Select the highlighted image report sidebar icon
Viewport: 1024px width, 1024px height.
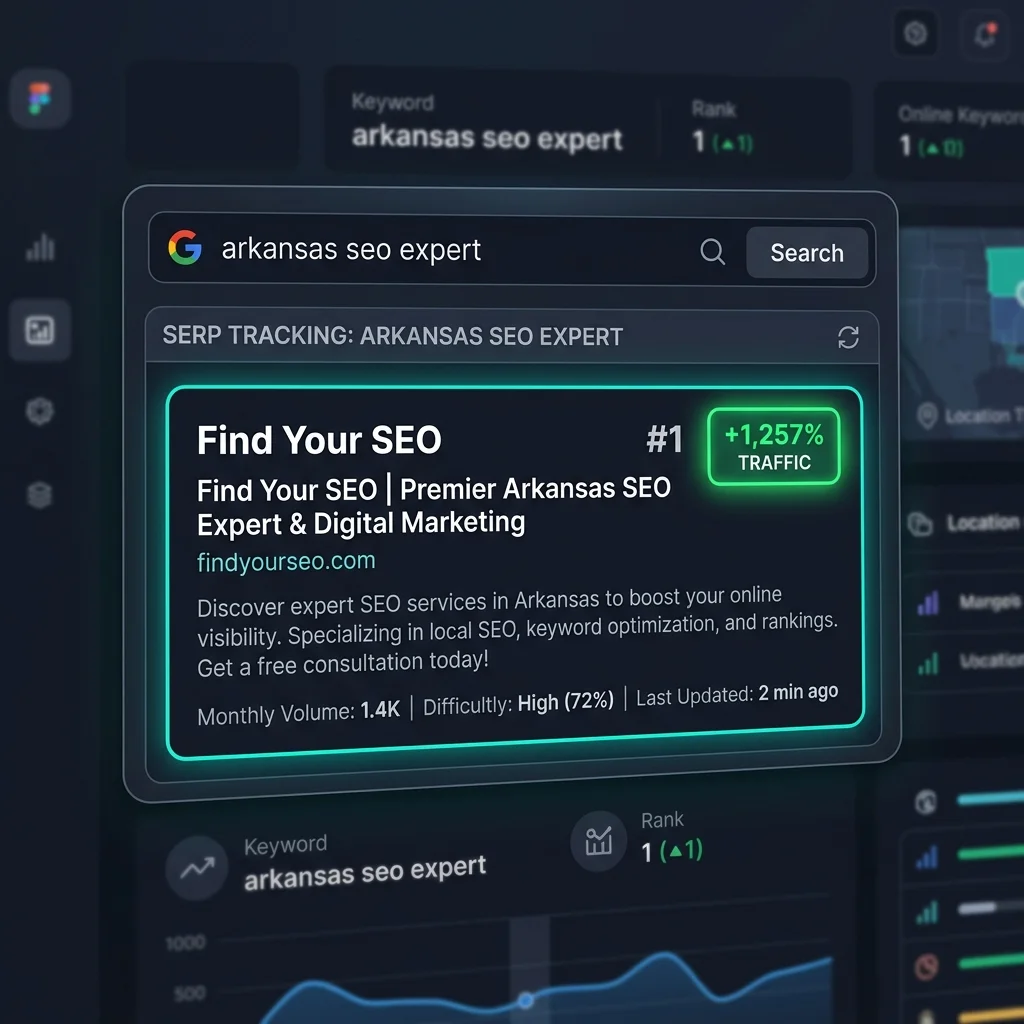coord(40,330)
